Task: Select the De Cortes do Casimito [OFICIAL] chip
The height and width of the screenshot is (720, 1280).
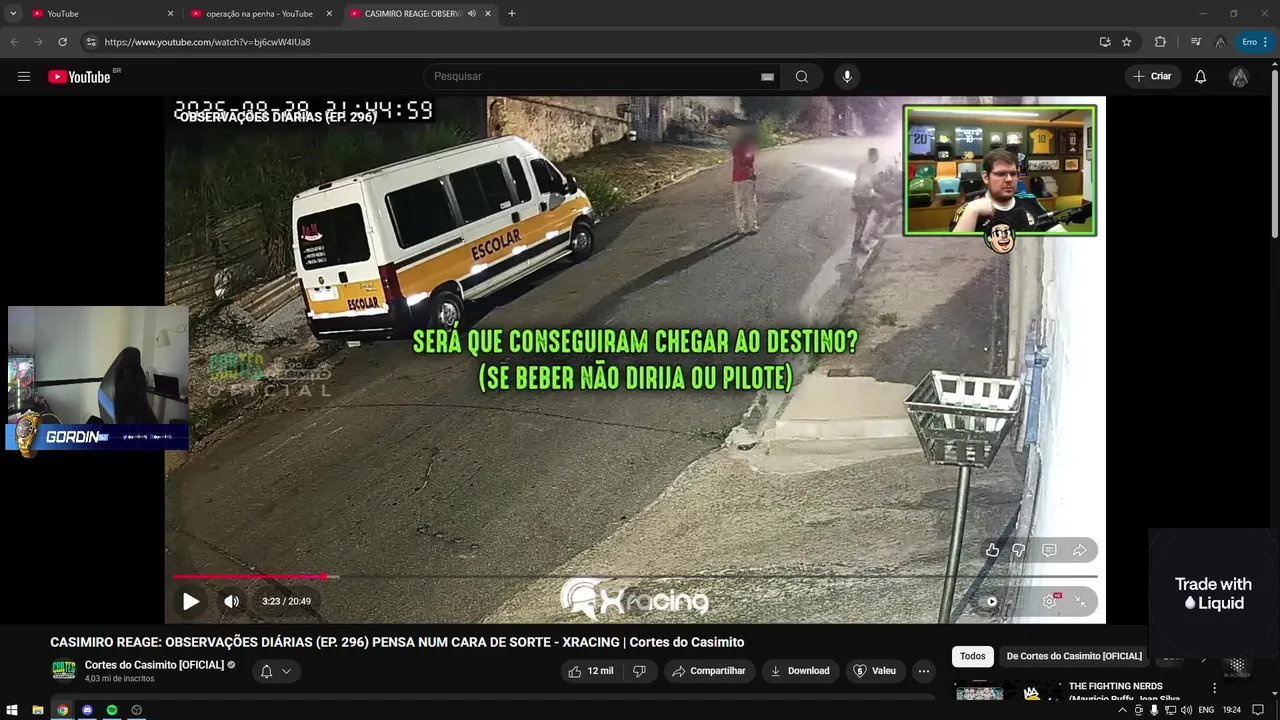Action: click(1074, 656)
